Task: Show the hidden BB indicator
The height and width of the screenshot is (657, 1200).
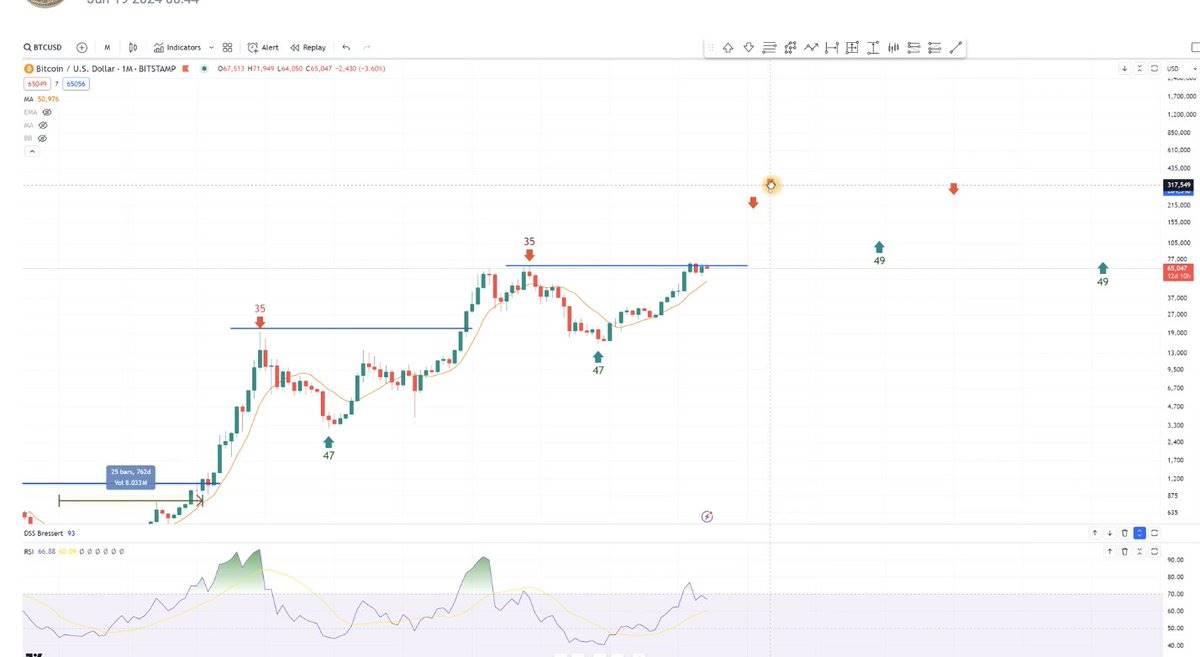Action: [x=42, y=138]
